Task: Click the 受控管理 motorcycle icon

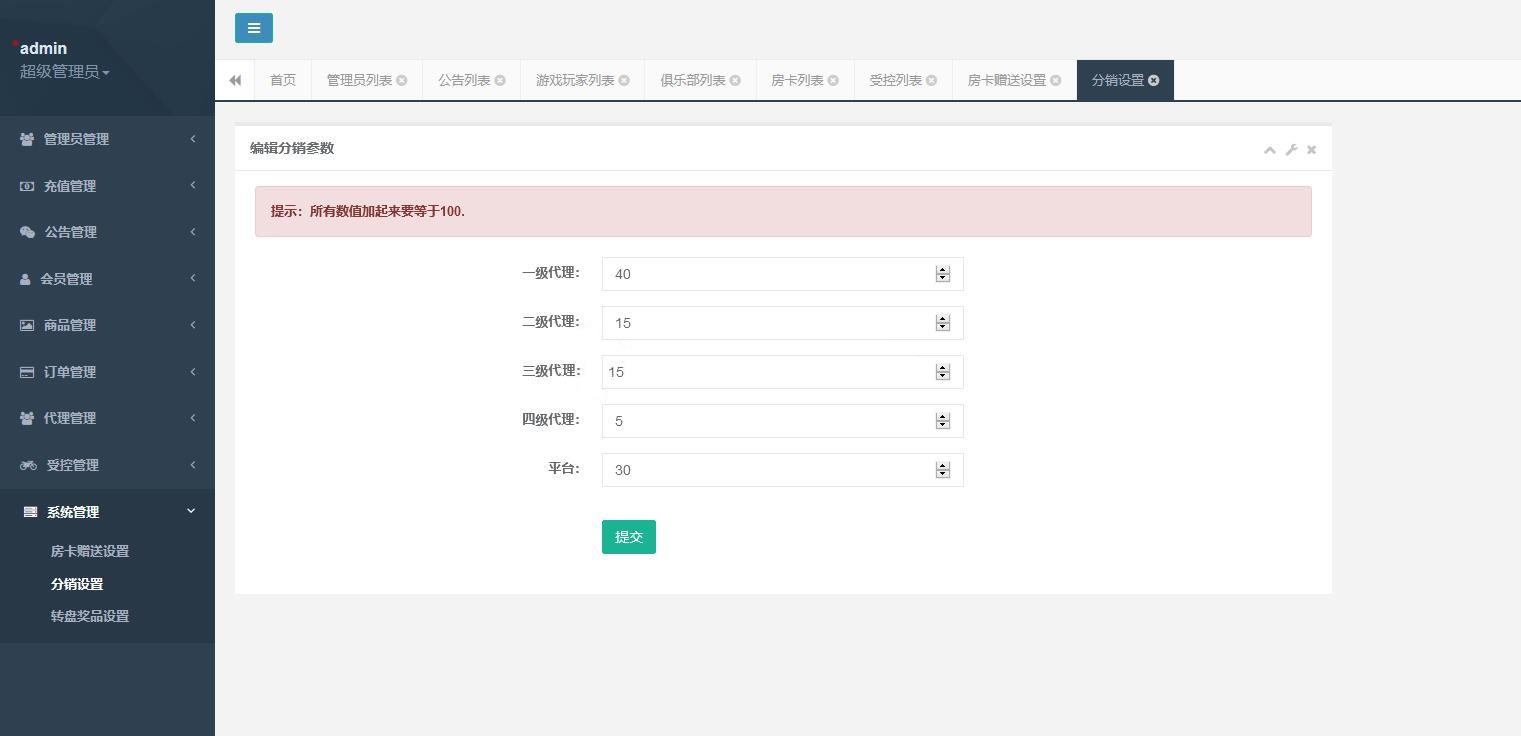Action: click(x=26, y=464)
